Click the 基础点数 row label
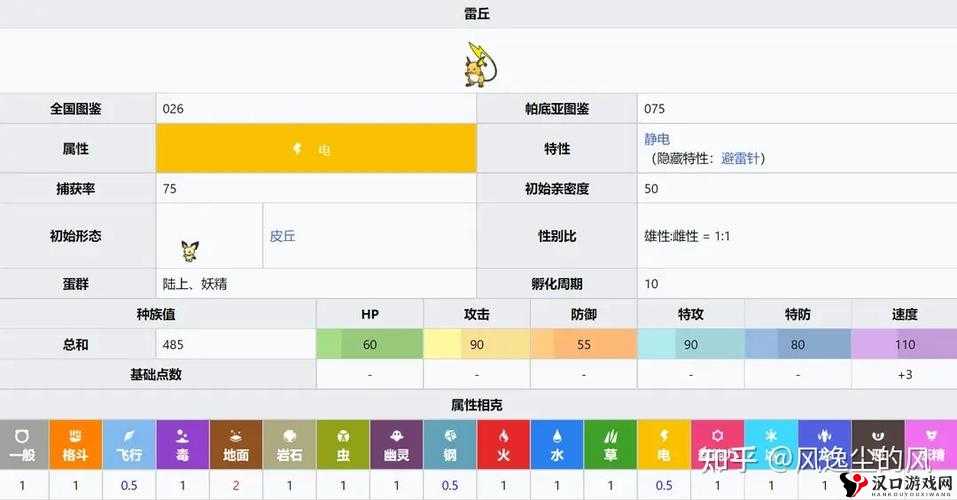This screenshot has height=500, width=957. click(x=157, y=374)
